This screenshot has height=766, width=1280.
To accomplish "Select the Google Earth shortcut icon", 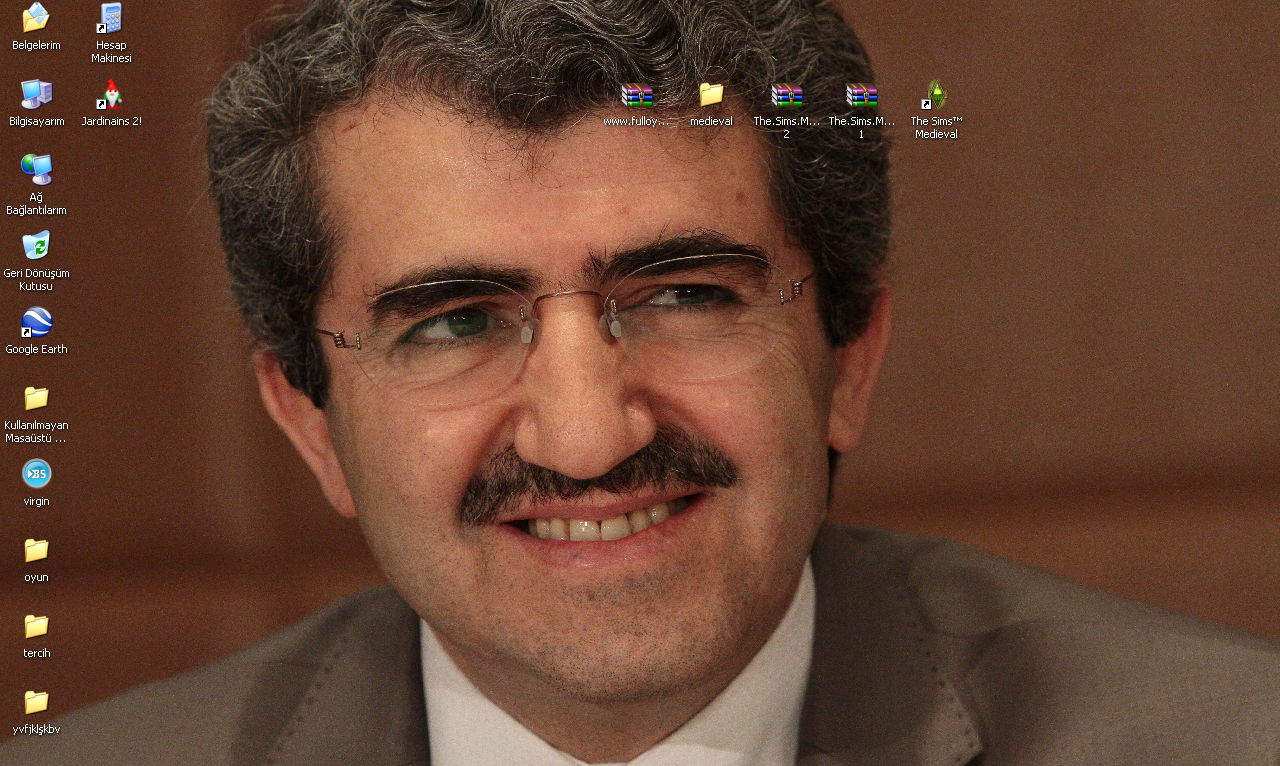I will tap(36, 322).
